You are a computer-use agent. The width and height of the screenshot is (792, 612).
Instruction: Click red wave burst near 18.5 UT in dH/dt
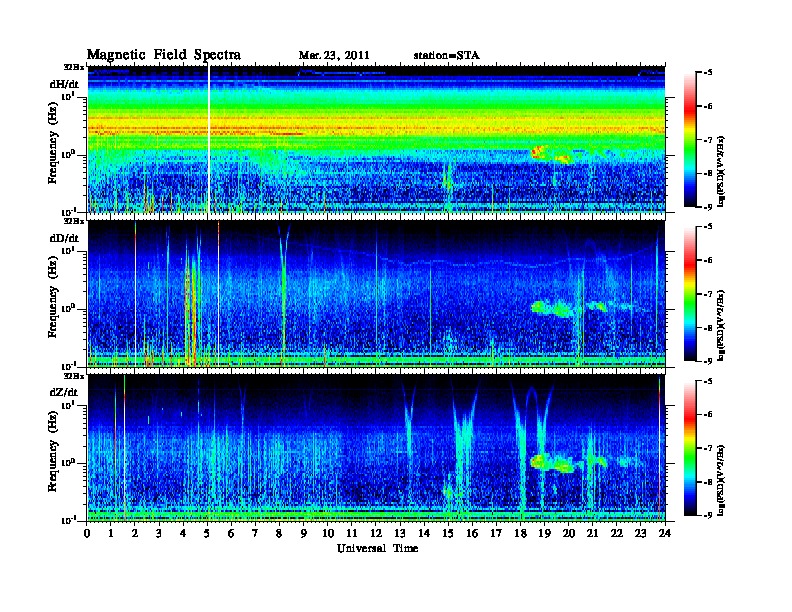click(x=538, y=151)
